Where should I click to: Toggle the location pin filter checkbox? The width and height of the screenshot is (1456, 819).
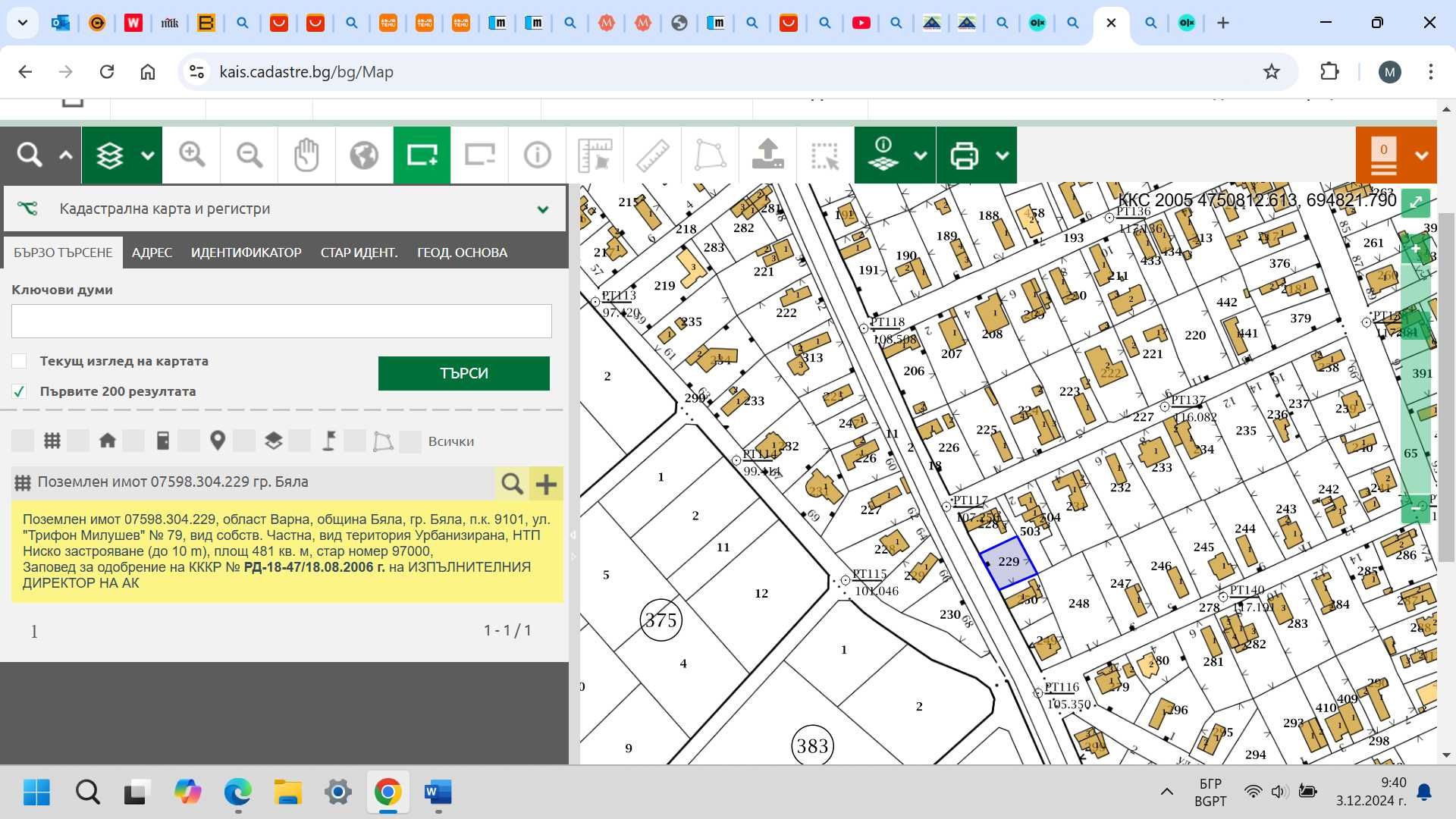point(189,441)
